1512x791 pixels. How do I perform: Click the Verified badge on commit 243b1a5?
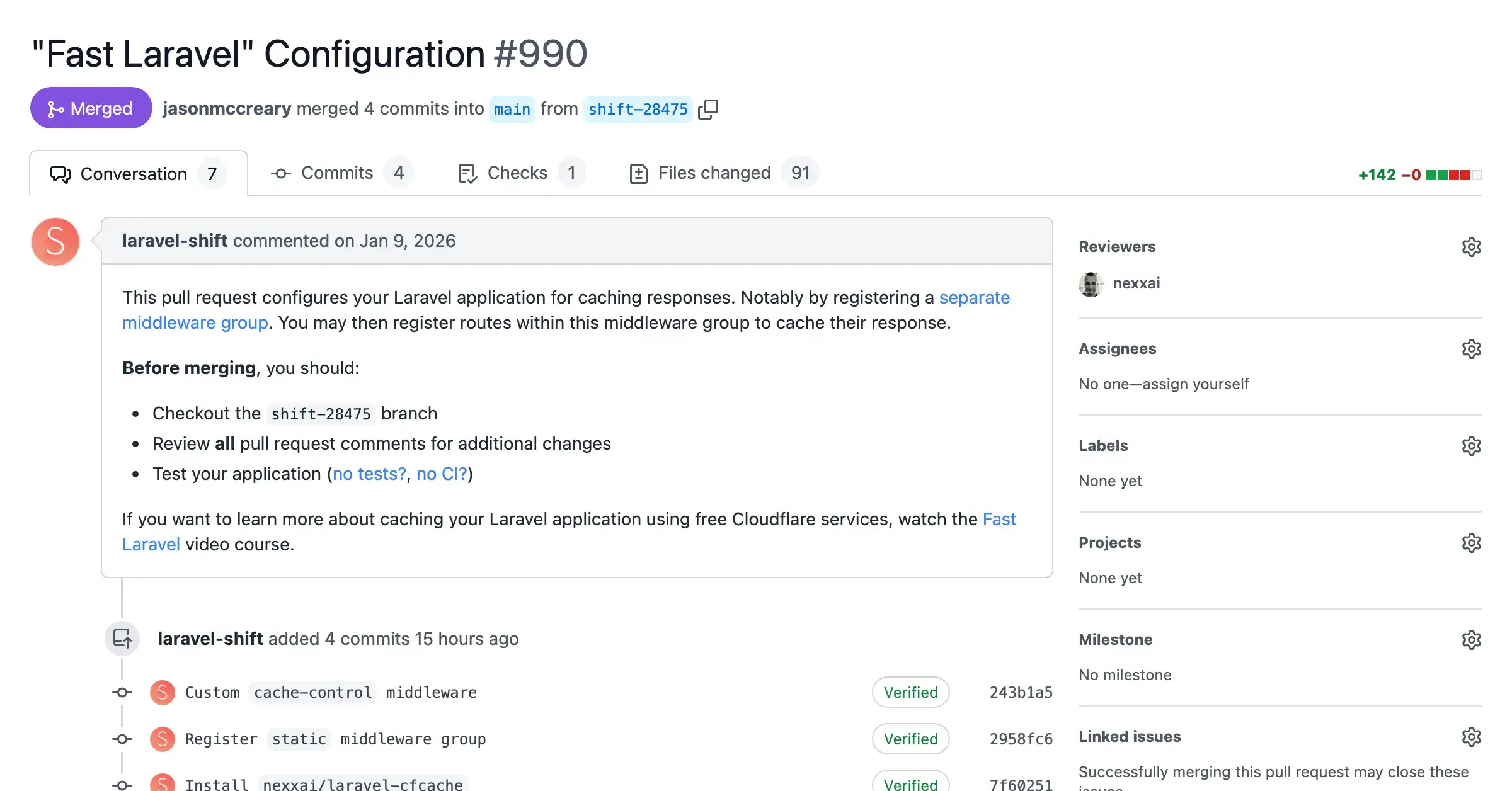tap(910, 692)
